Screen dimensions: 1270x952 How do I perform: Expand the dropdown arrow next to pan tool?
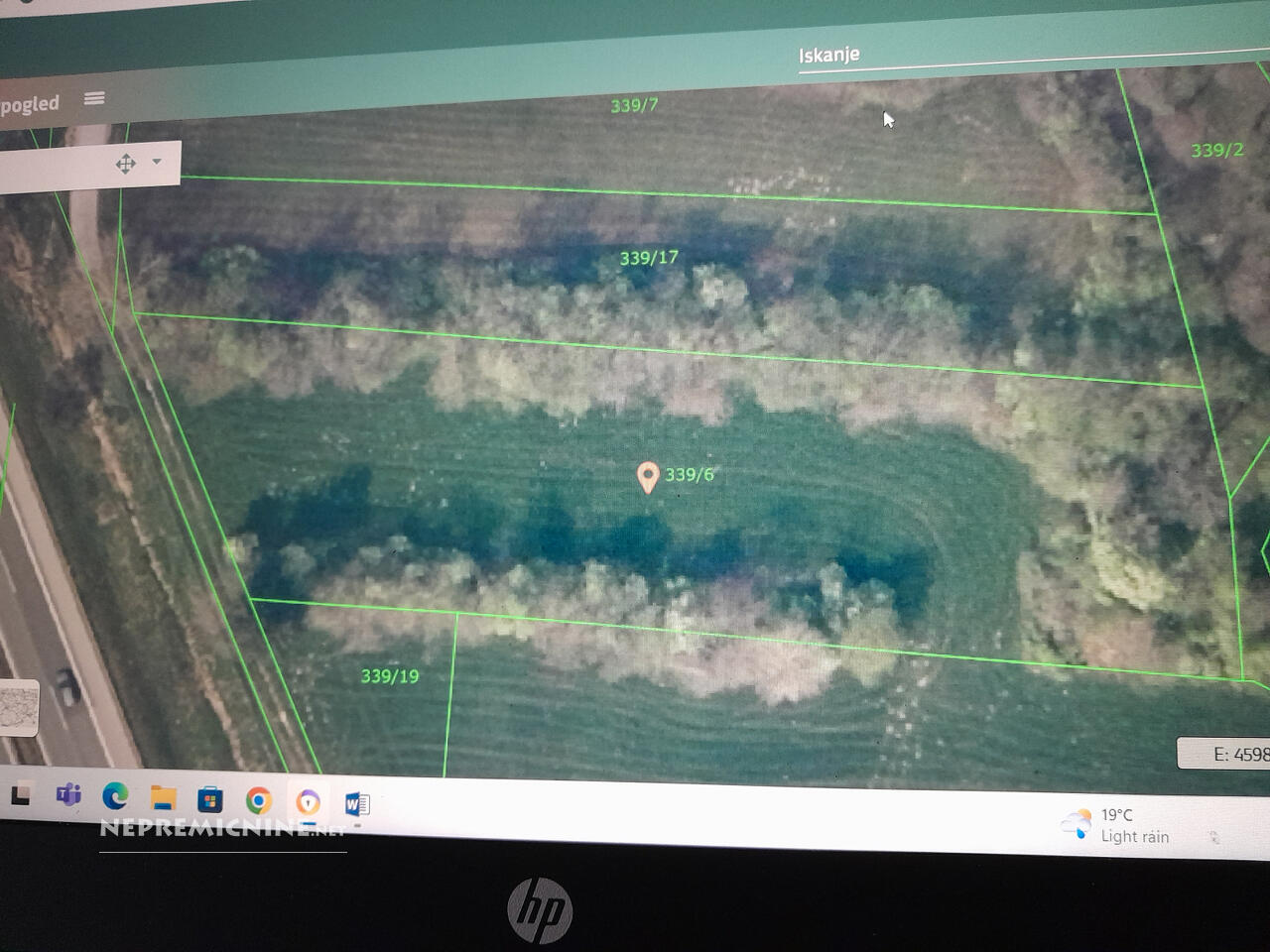point(157,162)
